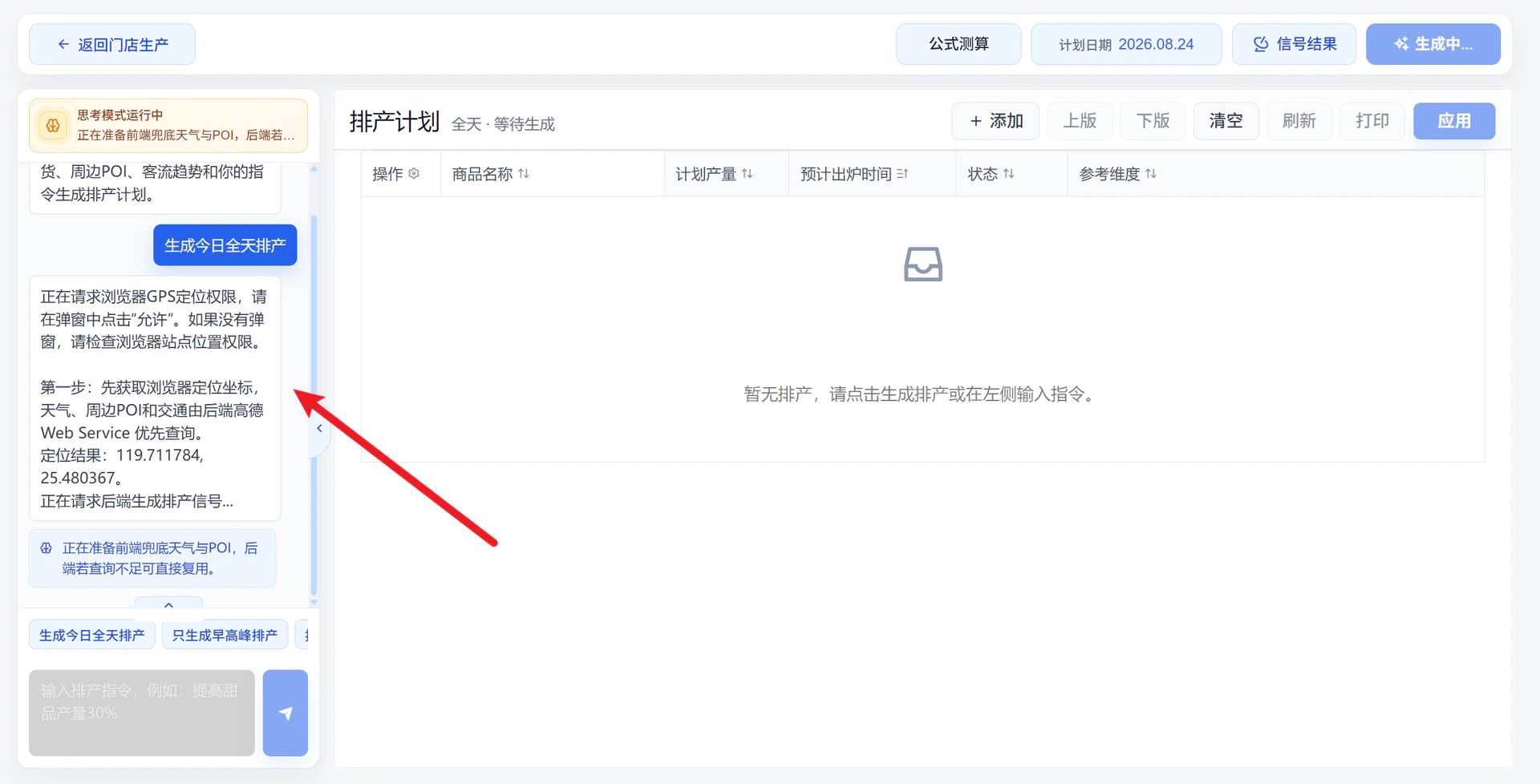This screenshot has height=784, width=1540.
Task: Click the chat panel vertical scrollbar
Action: (x=314, y=385)
